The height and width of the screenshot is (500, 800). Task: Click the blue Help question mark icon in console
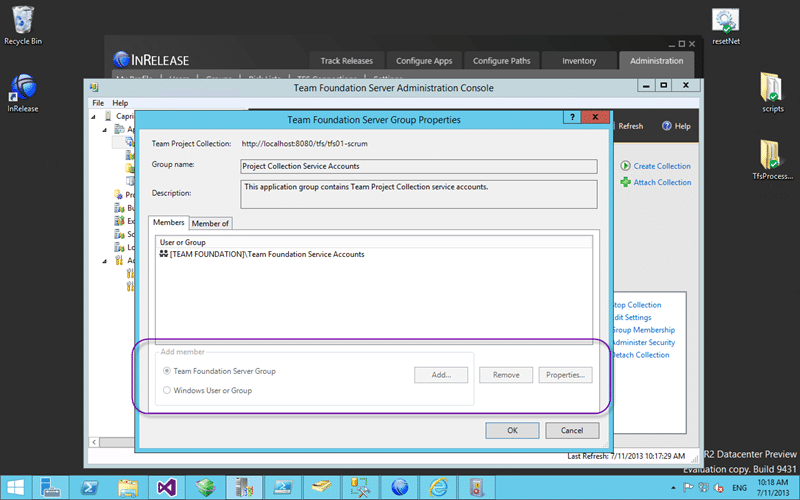[666, 126]
